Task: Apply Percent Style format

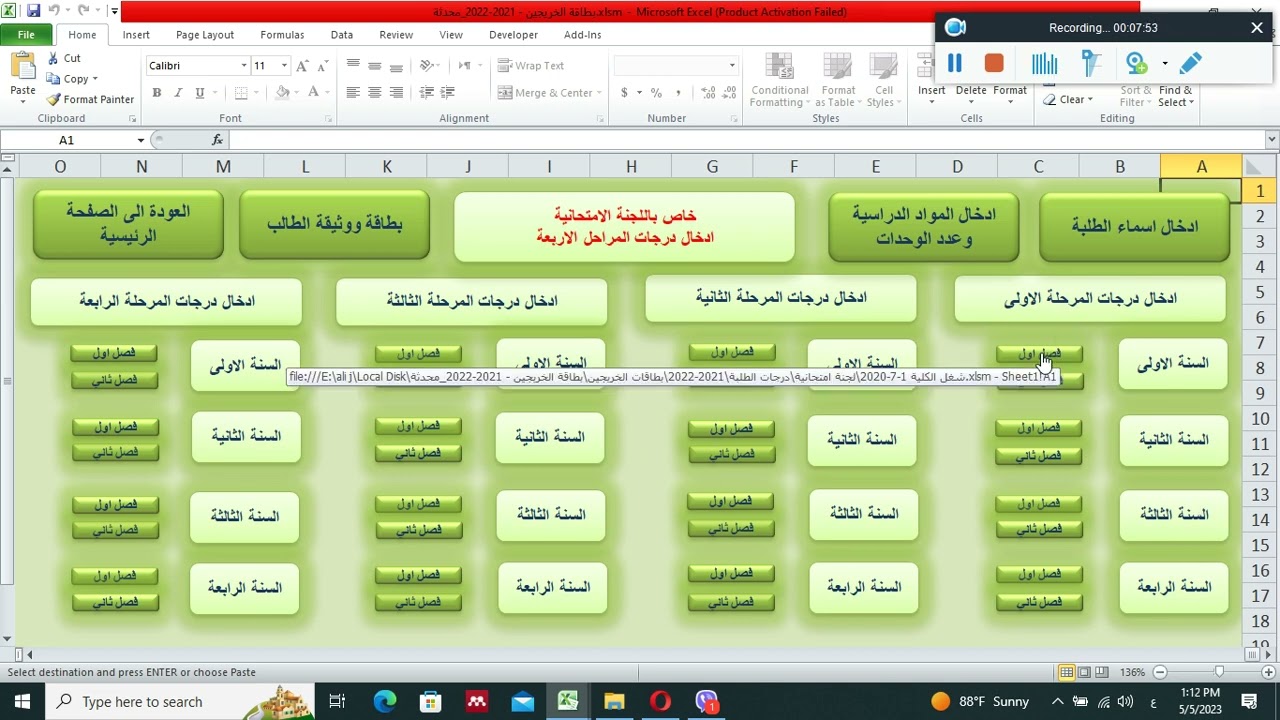Action: click(x=656, y=92)
